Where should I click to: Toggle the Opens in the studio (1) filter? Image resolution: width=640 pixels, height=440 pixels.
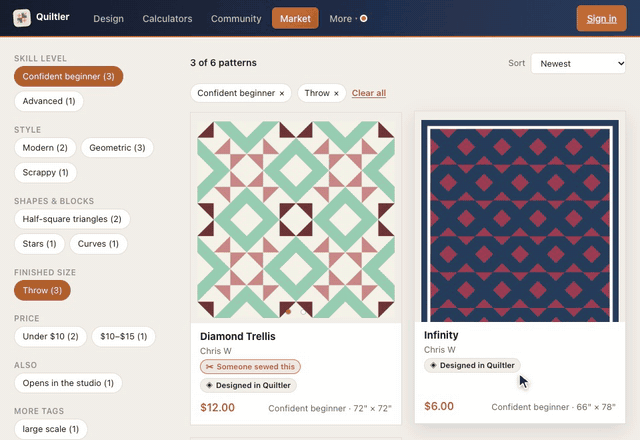click(68, 383)
